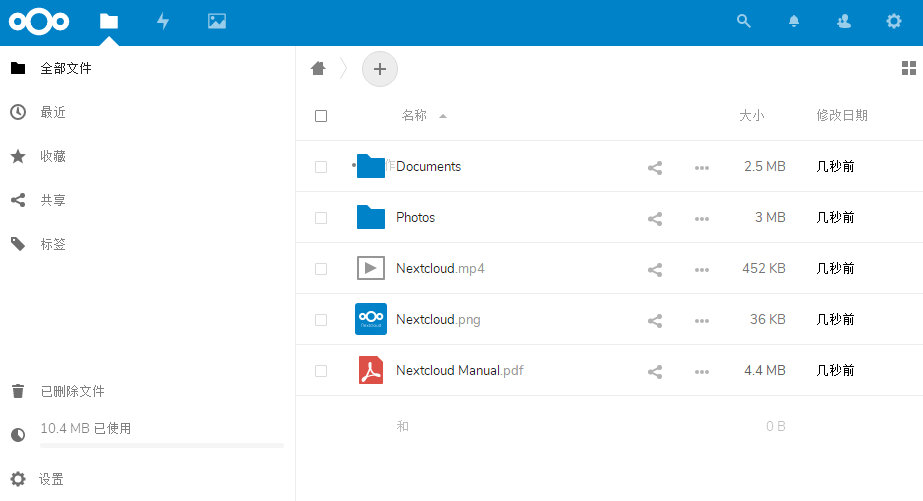Expand 设置 settings at sidebar bottom
This screenshot has width=923, height=501.
pos(147,479)
